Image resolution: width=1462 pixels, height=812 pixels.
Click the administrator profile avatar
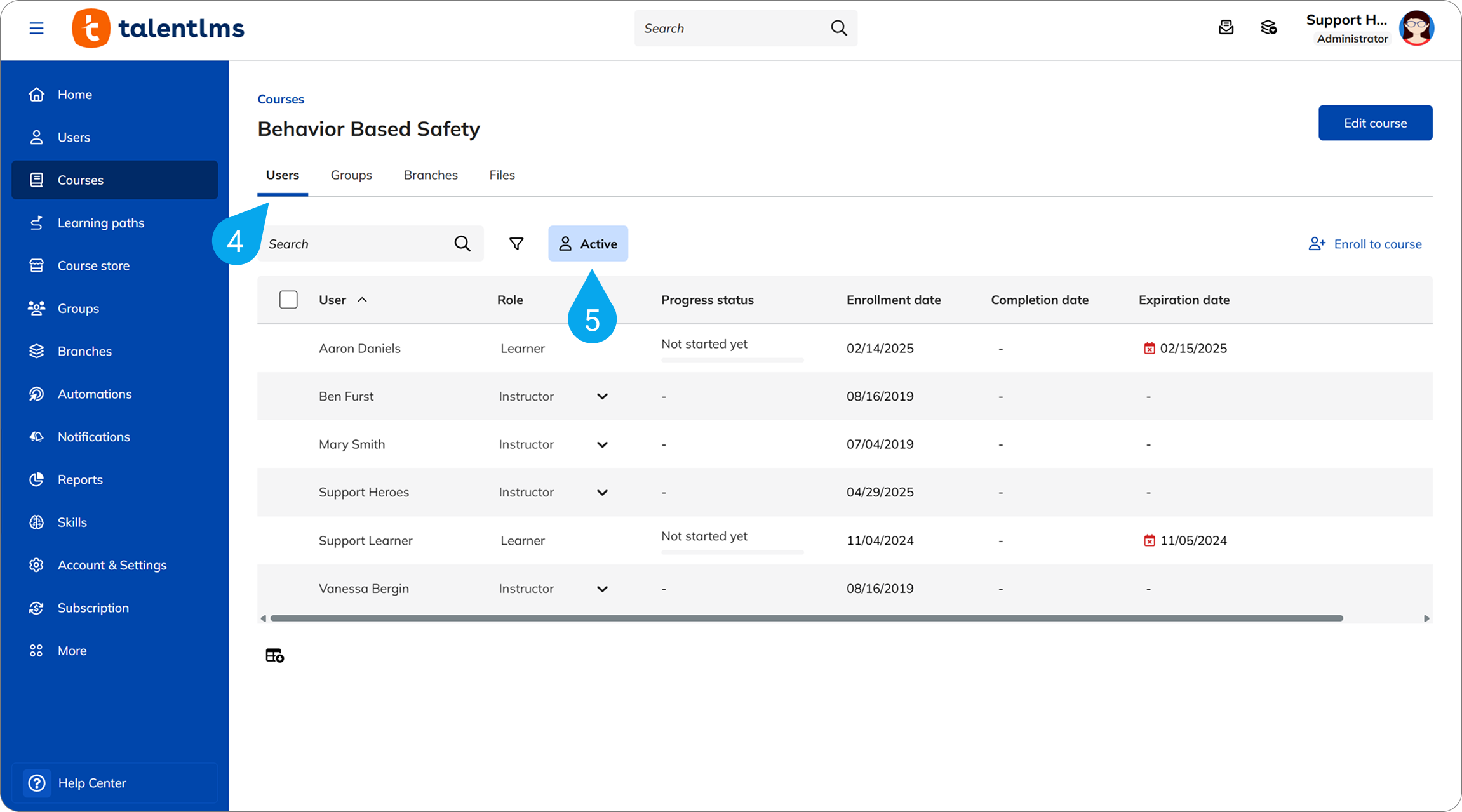tap(1416, 28)
